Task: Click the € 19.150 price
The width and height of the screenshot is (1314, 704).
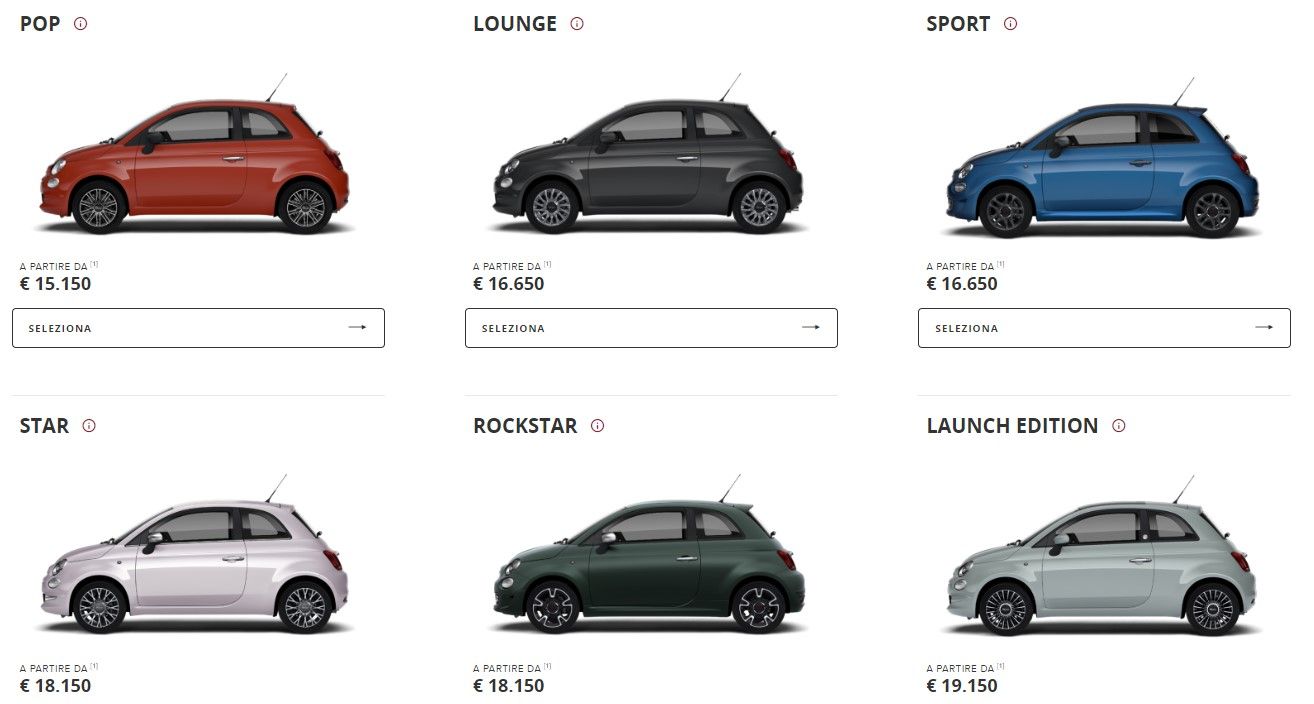Action: click(962, 686)
